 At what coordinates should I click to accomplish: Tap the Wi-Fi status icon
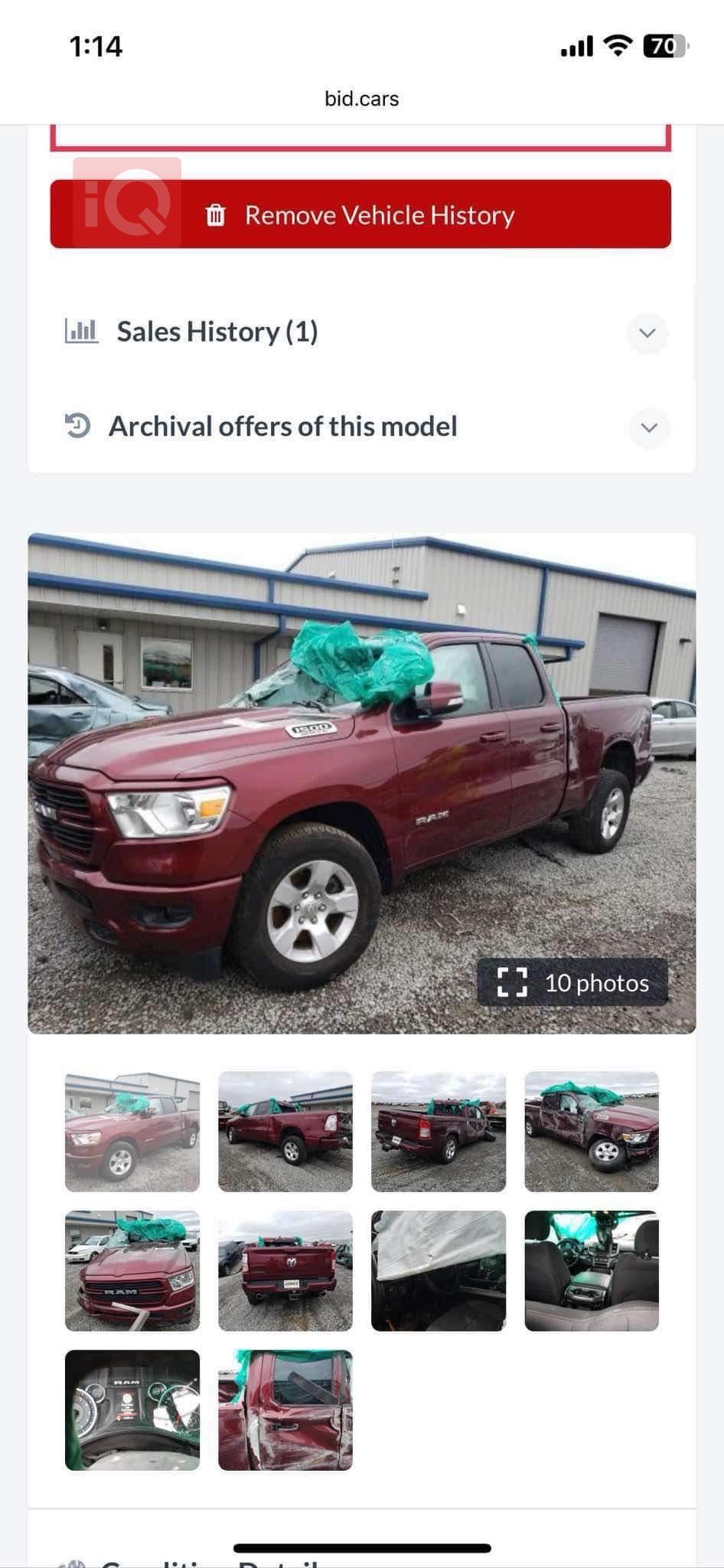click(617, 46)
